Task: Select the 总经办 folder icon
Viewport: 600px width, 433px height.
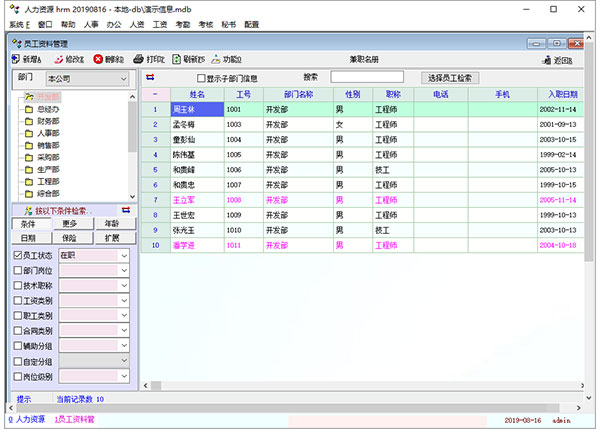Action: [29, 110]
